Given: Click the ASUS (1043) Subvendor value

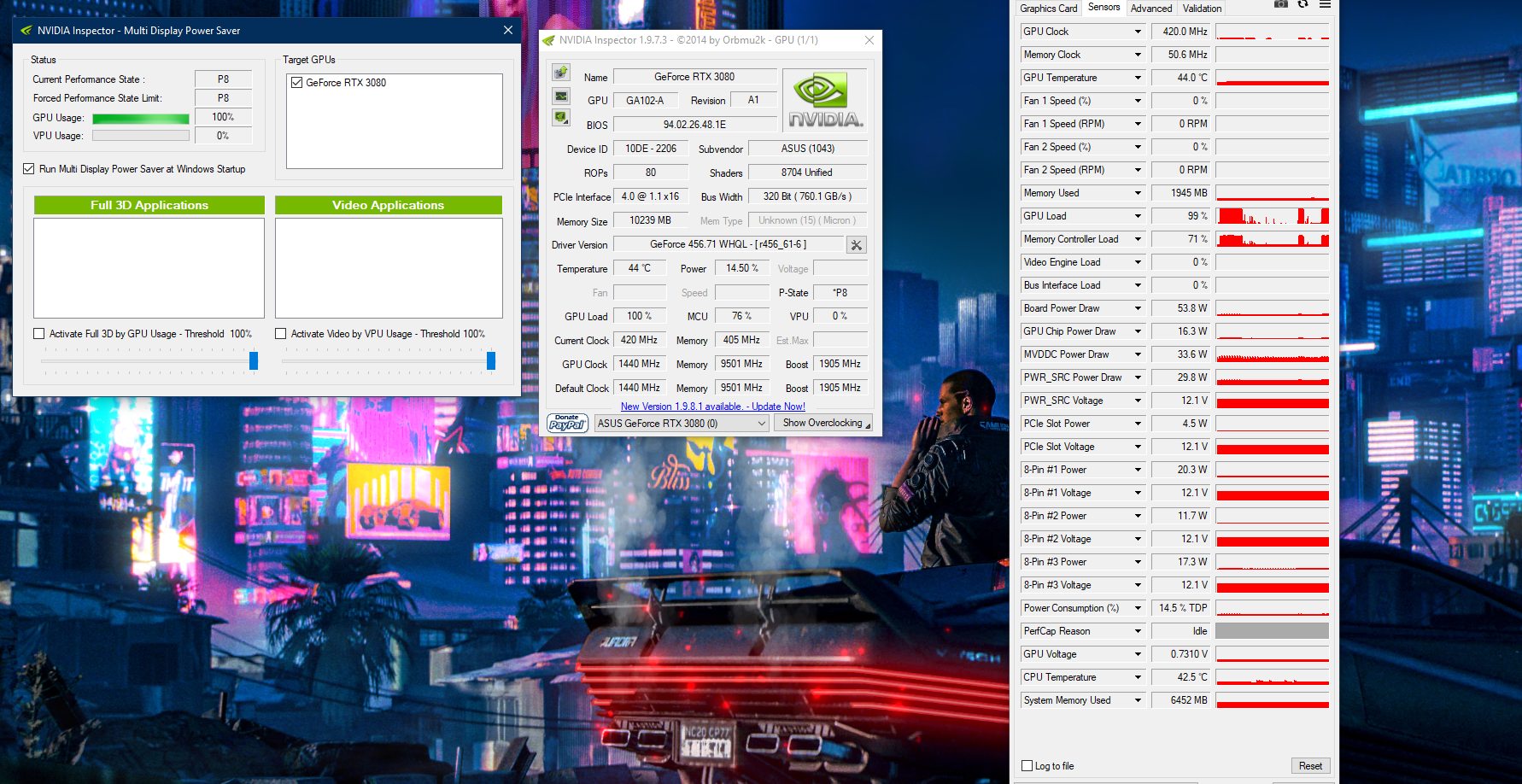Looking at the screenshot, I should click(x=807, y=149).
